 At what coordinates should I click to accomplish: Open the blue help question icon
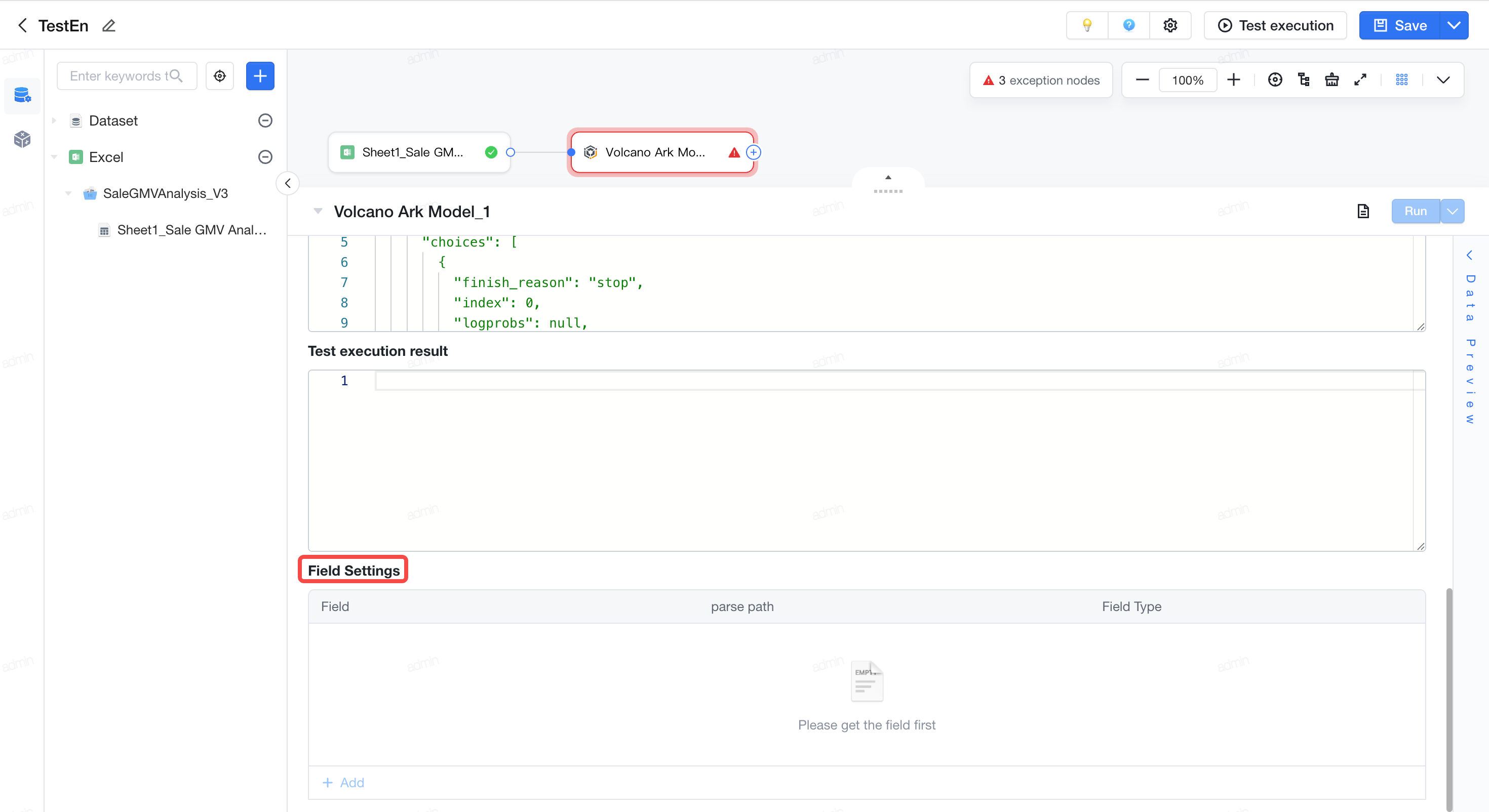click(1128, 25)
